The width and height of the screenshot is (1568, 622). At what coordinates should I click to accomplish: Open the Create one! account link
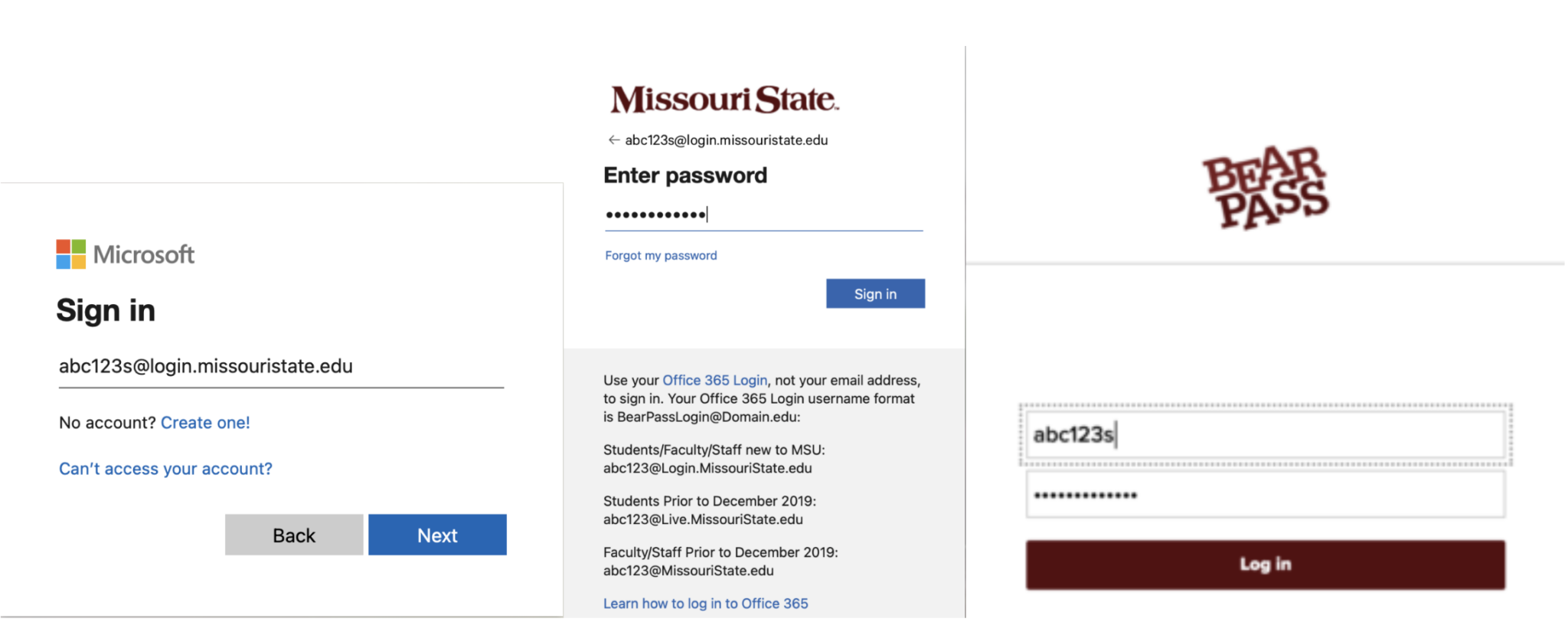click(x=205, y=422)
